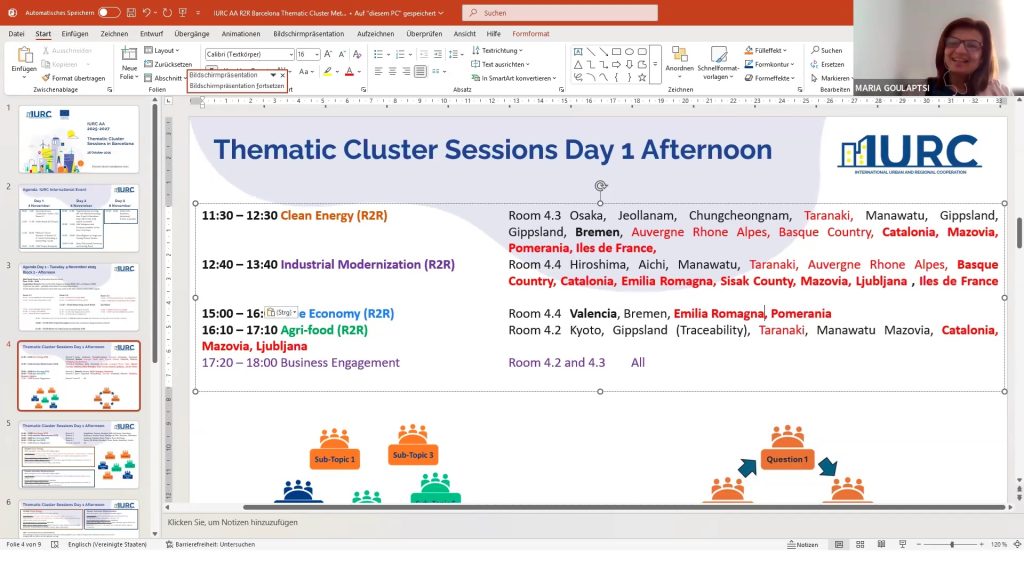Click Bildschirmpräsentation fortsetzen
1024x579 pixels.
(236, 86)
